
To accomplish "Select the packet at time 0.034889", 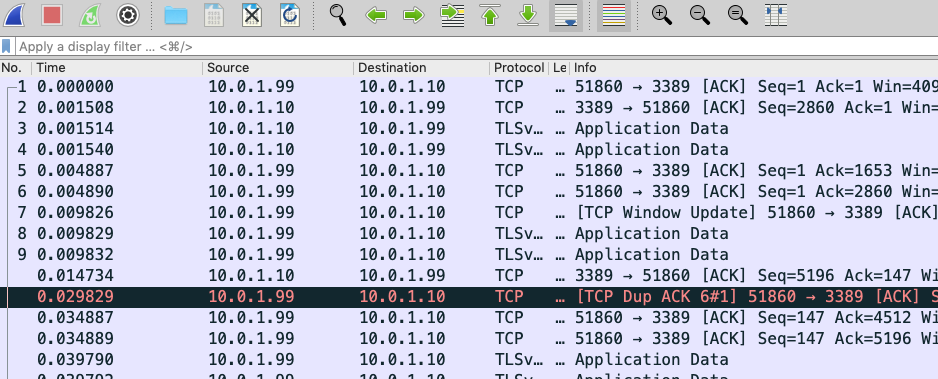I will (x=469, y=338).
